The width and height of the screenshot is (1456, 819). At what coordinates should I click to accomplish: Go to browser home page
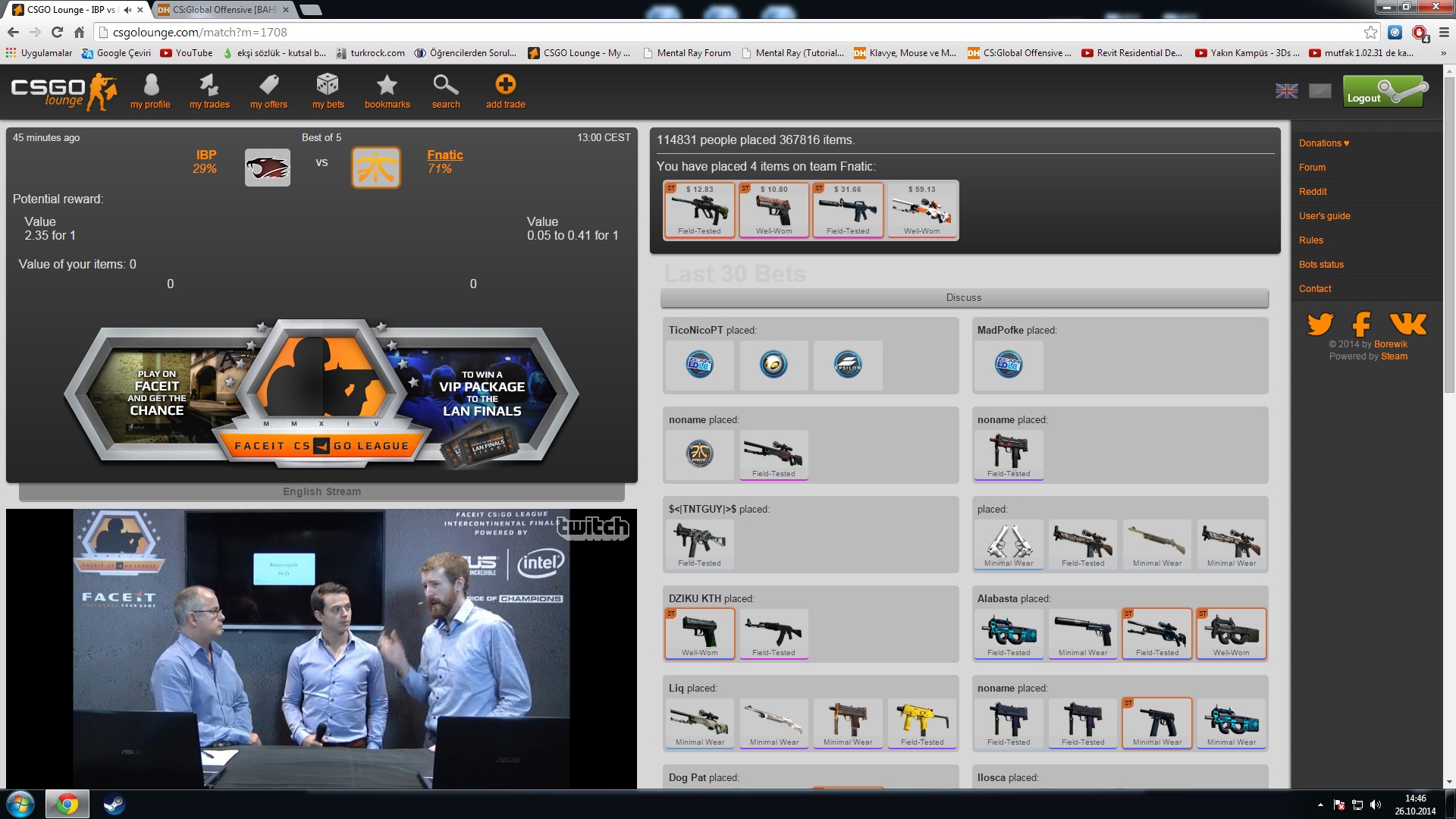pos(79,32)
